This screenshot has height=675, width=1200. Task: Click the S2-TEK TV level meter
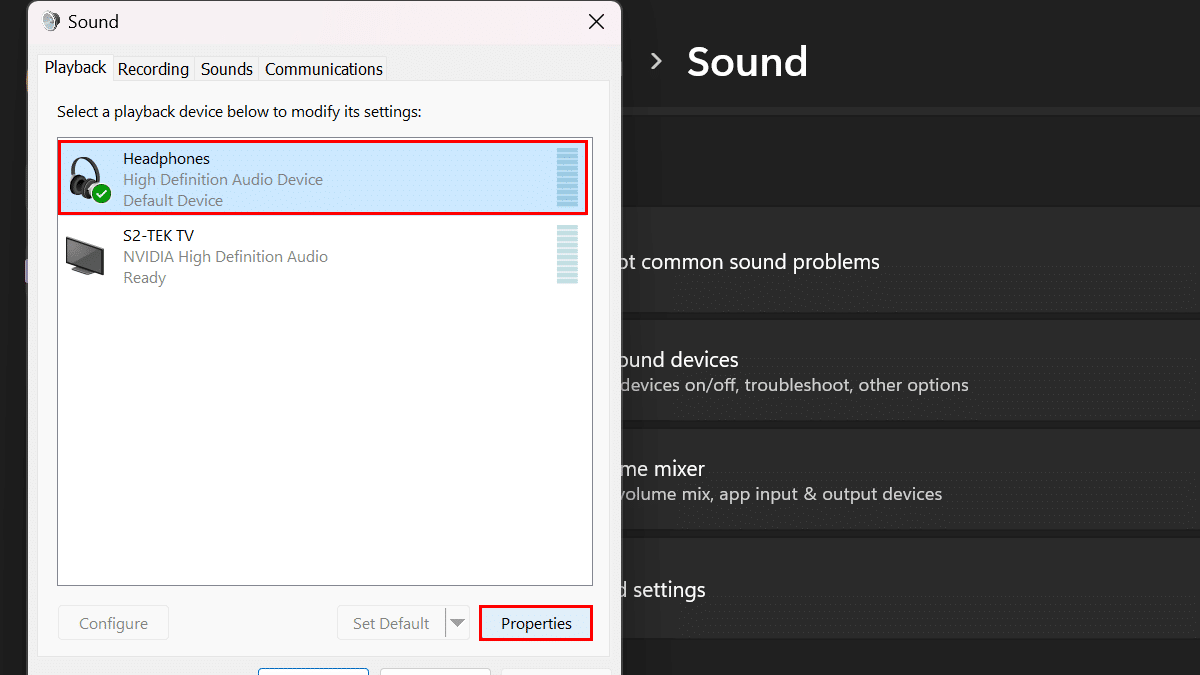(567, 254)
